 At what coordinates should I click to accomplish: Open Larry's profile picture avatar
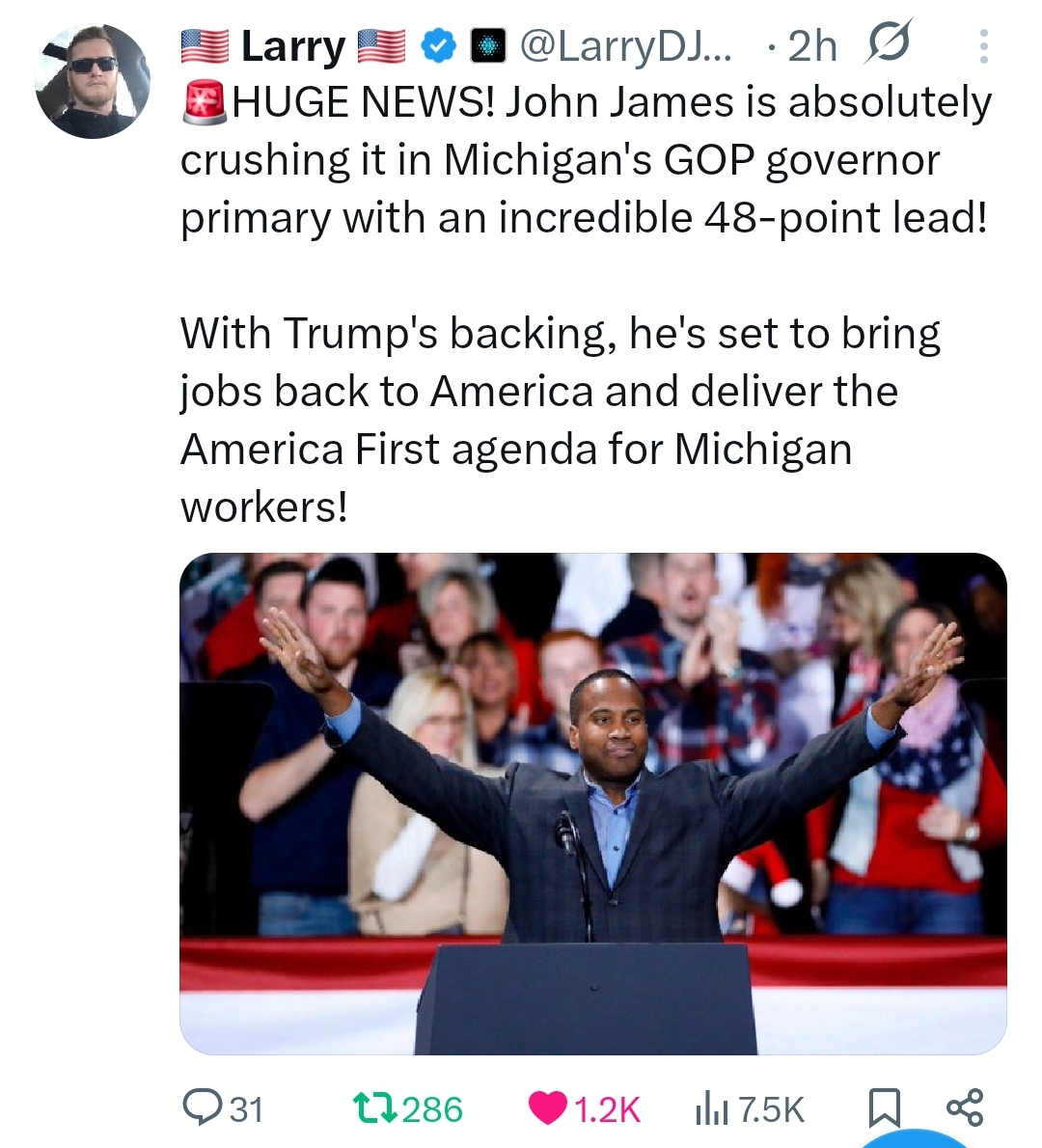[x=93, y=80]
